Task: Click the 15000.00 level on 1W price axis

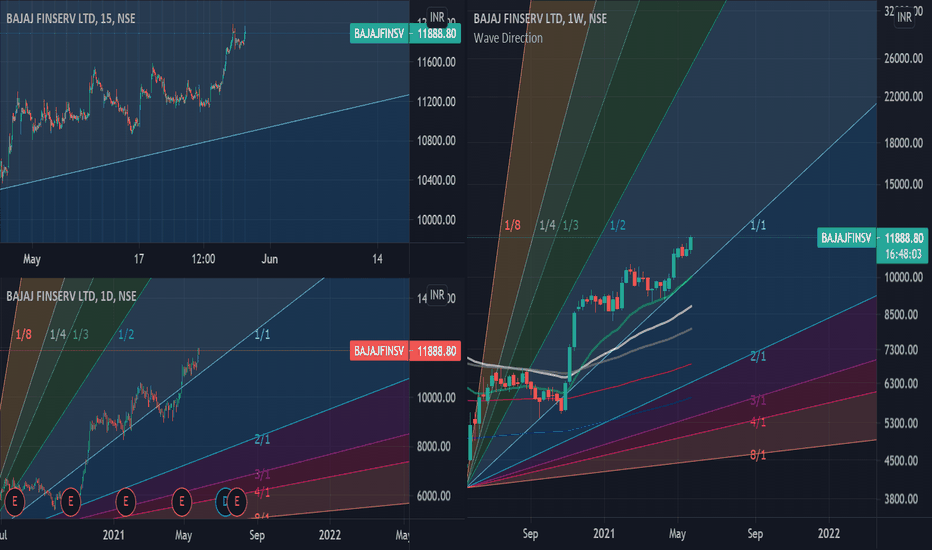Action: tap(903, 184)
